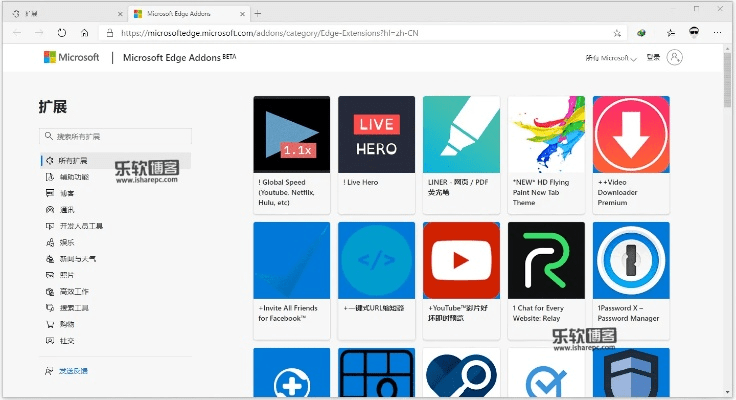Image resolution: width=736 pixels, height=400 pixels.
Task: Open a new browser tab
Action: click(257, 13)
